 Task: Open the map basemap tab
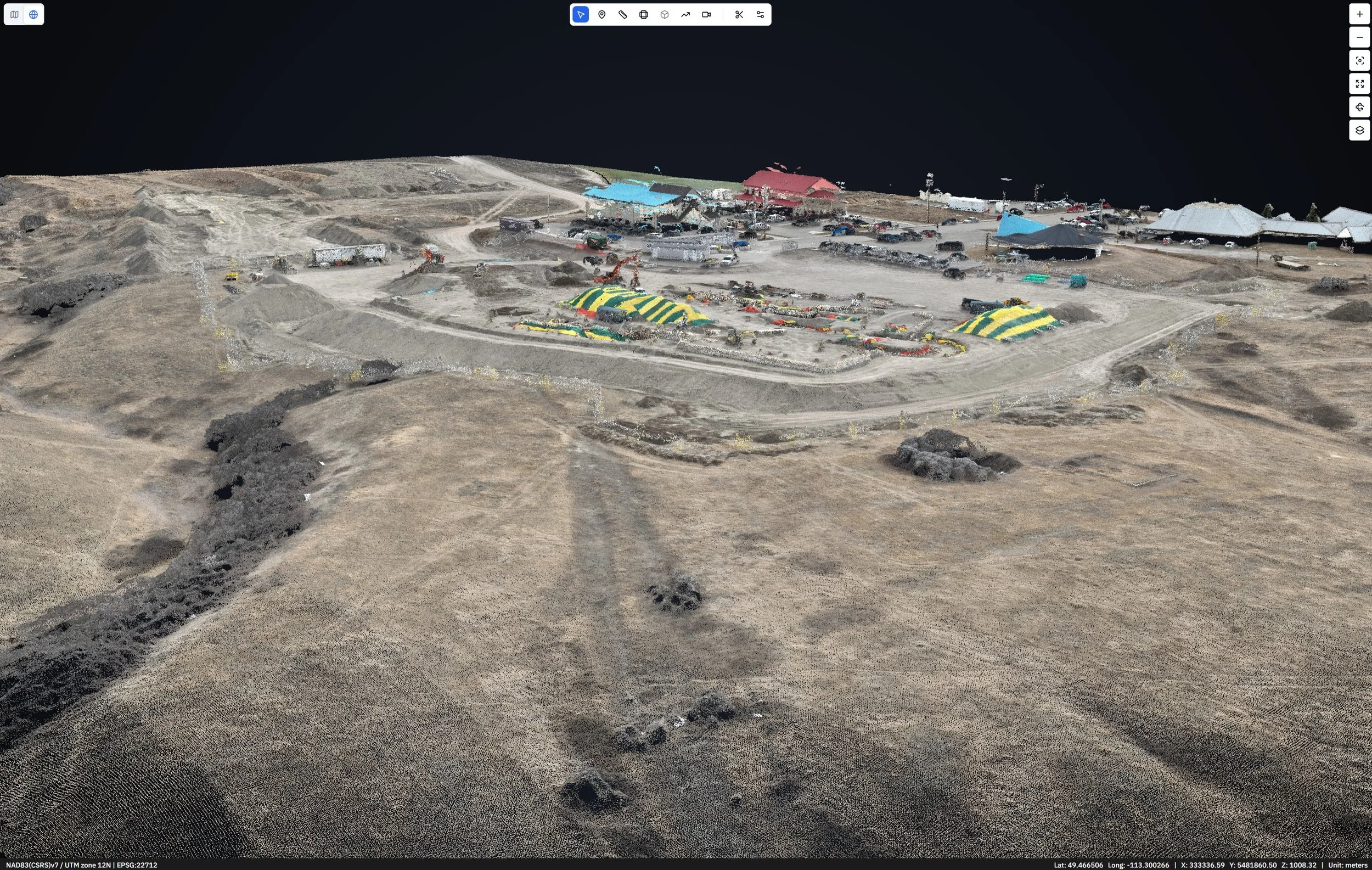point(14,14)
